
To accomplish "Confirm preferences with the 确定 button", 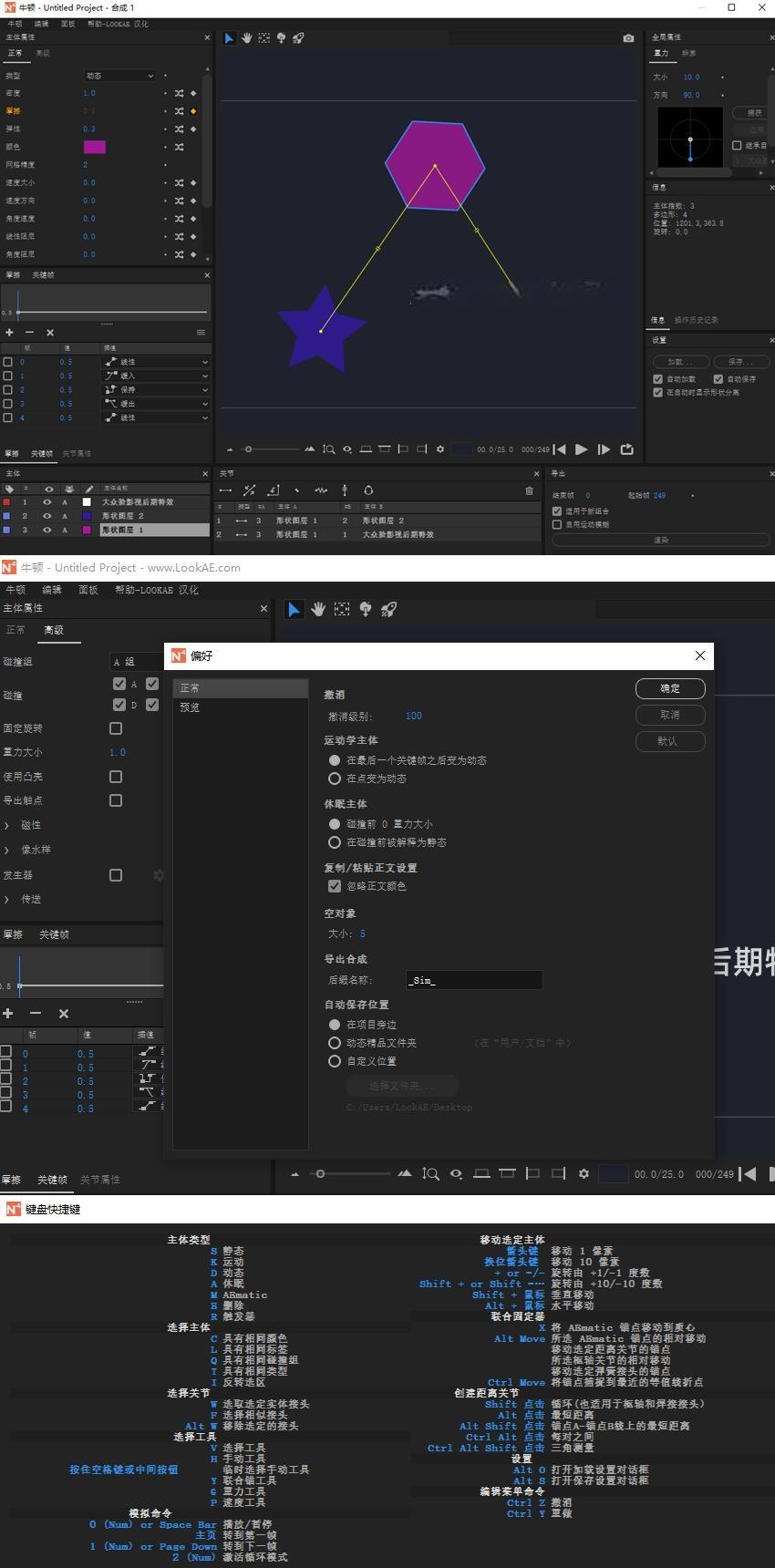I will click(670, 688).
